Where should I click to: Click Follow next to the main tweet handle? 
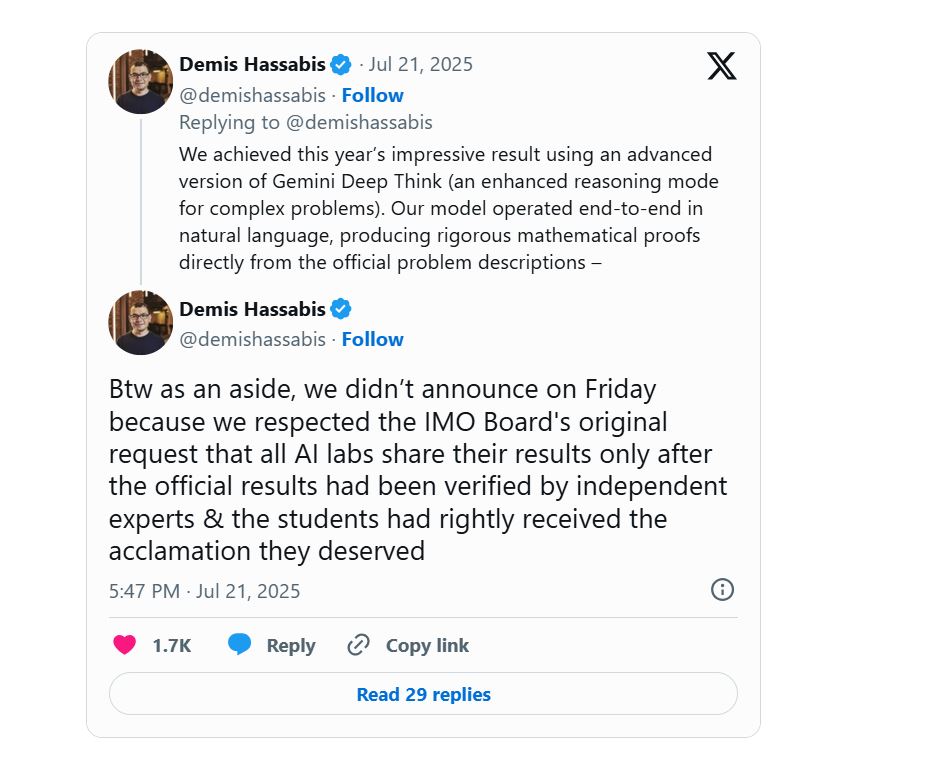coord(372,339)
